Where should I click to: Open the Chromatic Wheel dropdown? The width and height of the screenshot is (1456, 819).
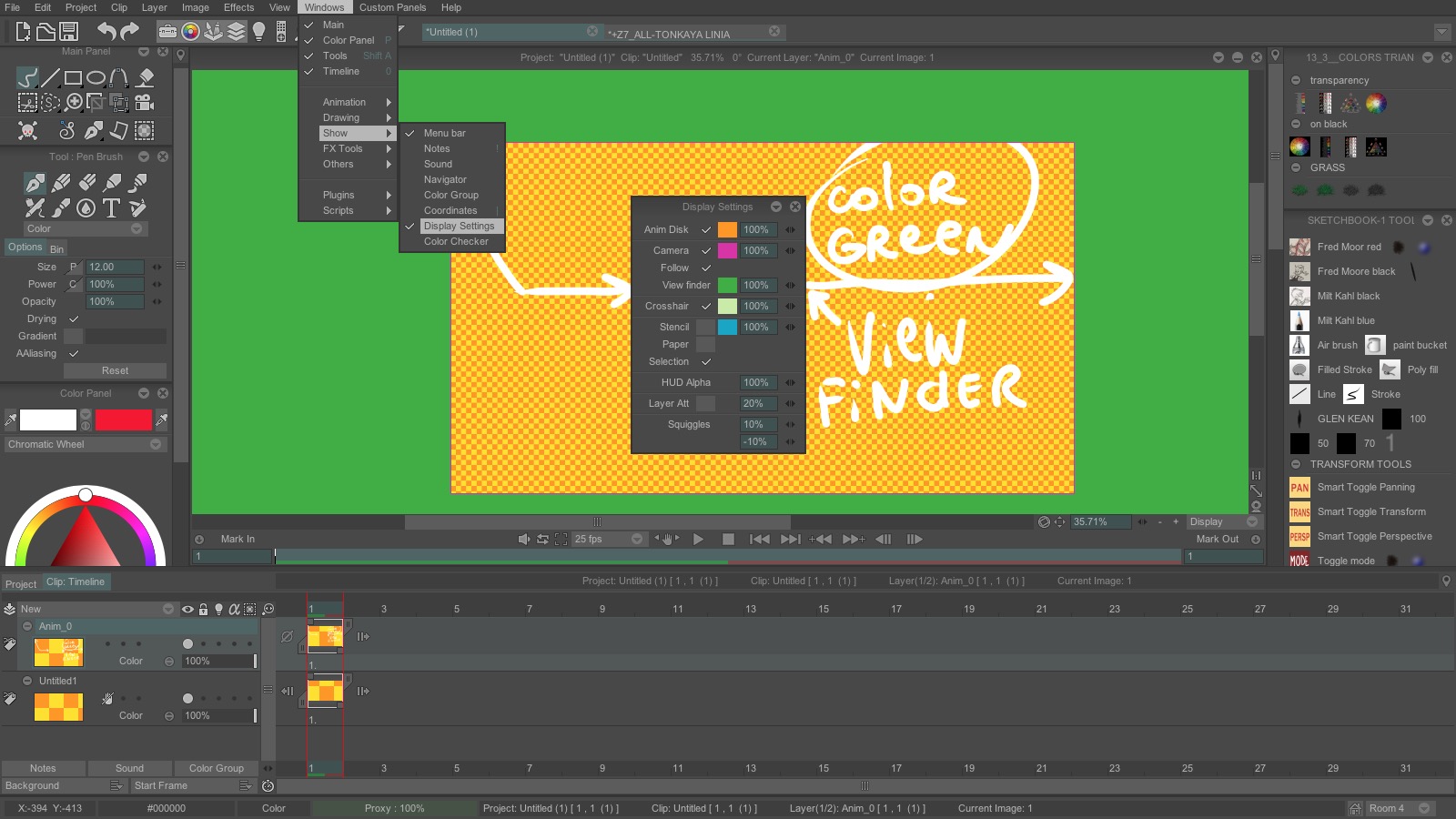(x=86, y=444)
